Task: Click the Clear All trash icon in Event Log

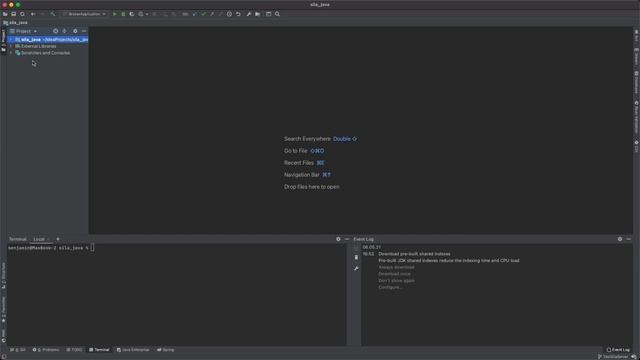Action: 356,258
